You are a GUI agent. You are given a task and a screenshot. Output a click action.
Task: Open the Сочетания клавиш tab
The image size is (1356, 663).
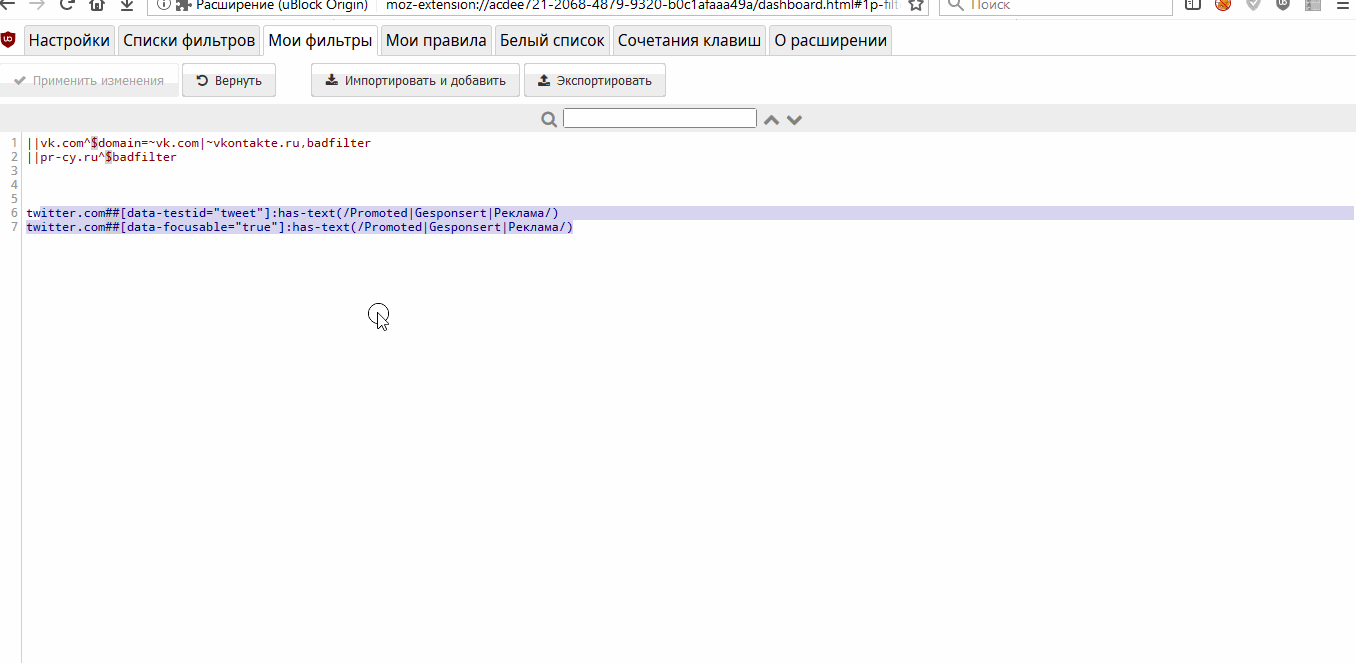click(690, 41)
